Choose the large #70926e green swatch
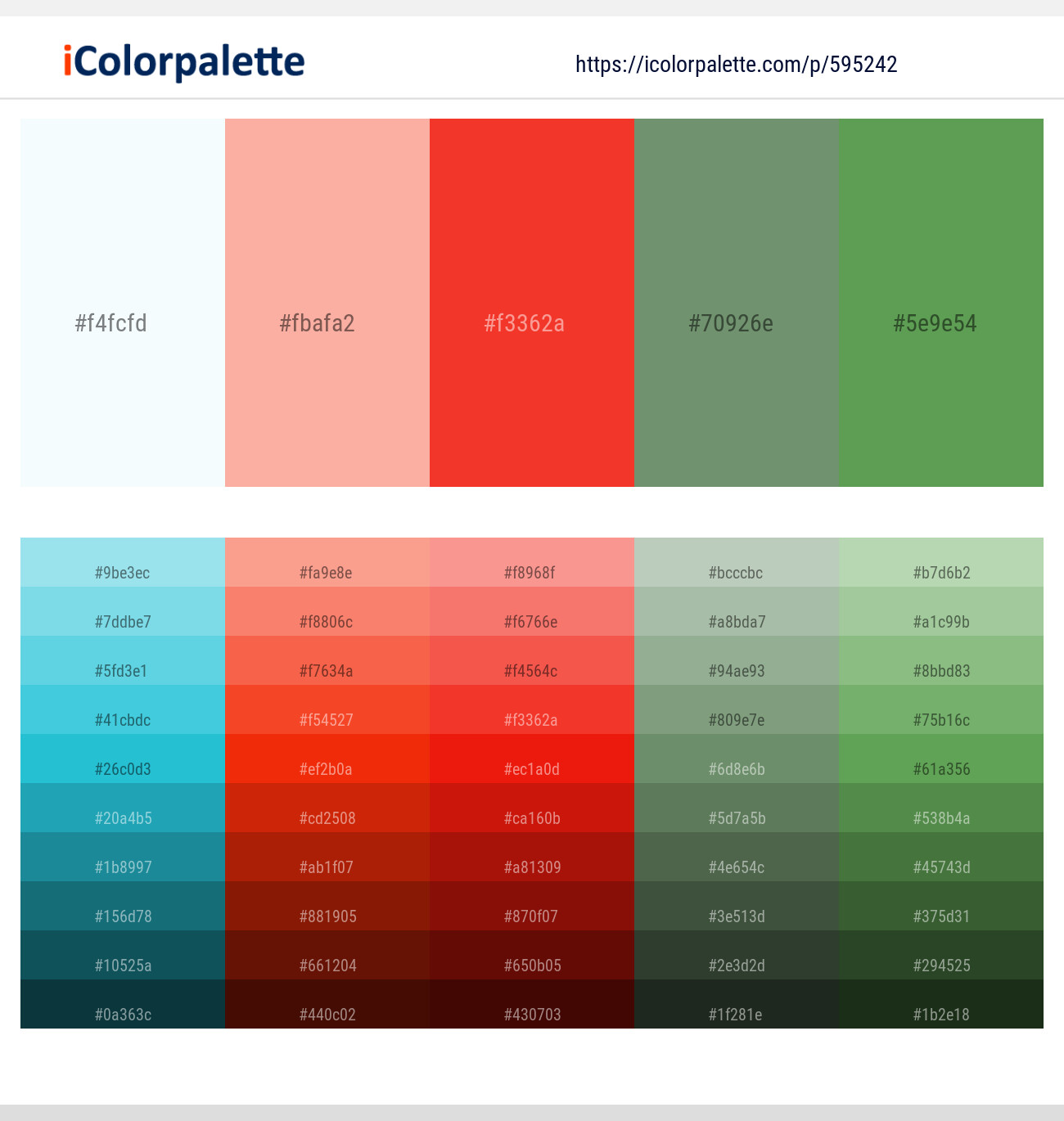 tap(737, 303)
